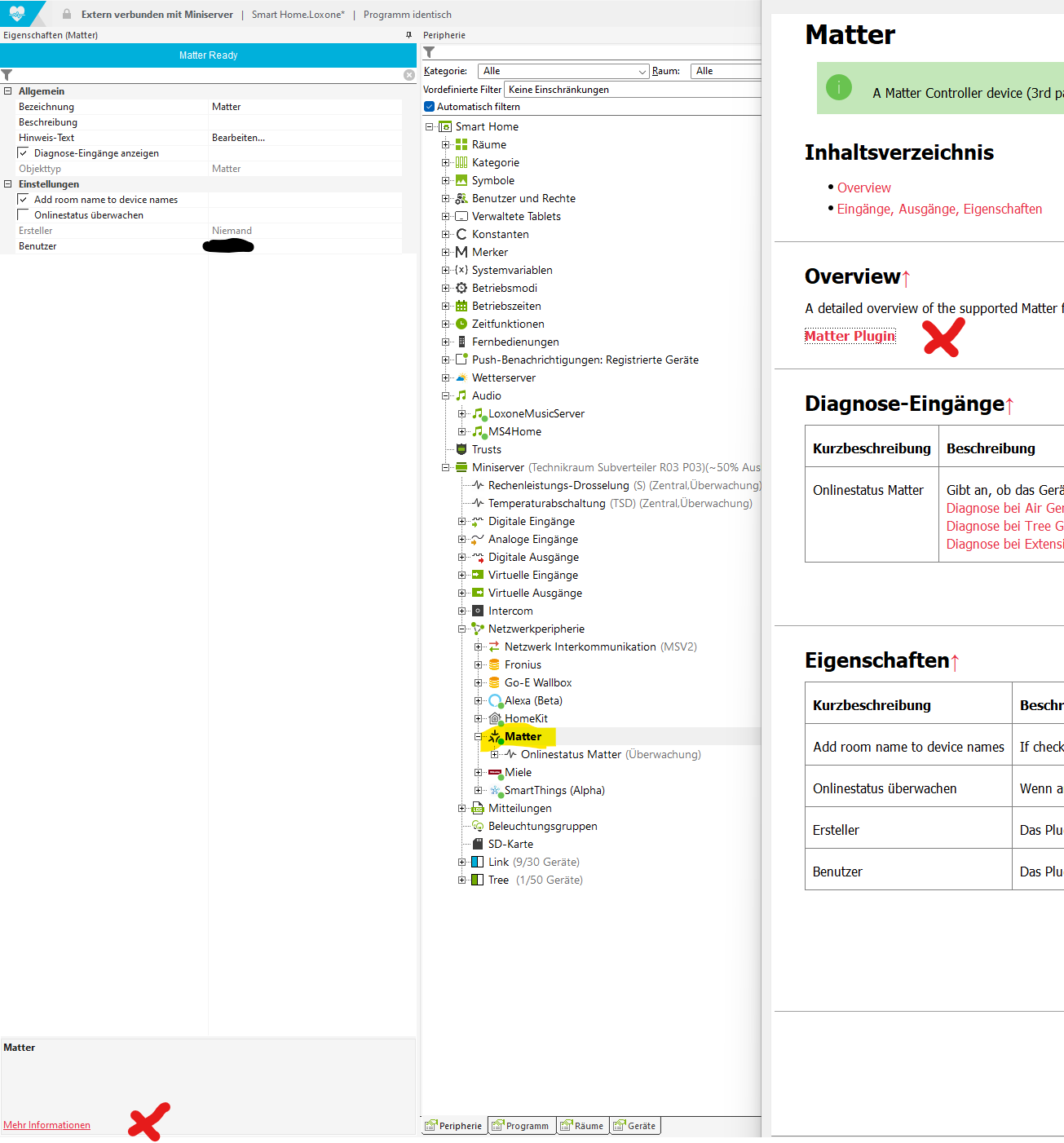The image size is (1064, 1143).
Task: Jump to Overview in Inhaltsverzeichnis
Action: [863, 188]
